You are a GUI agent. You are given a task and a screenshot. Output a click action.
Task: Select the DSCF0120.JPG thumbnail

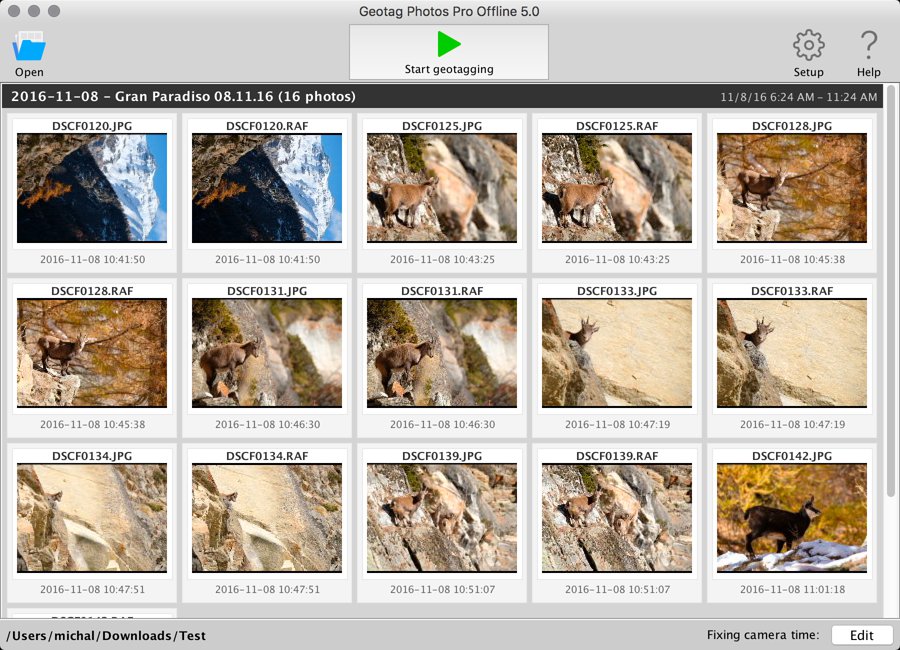[92, 188]
